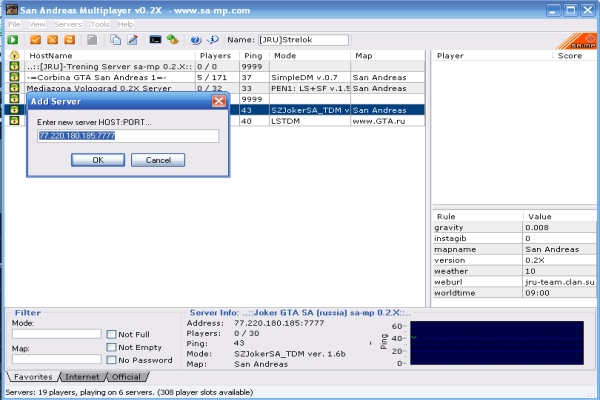The image size is (600, 400).
Task: Open the Help menu
Action: (125, 24)
